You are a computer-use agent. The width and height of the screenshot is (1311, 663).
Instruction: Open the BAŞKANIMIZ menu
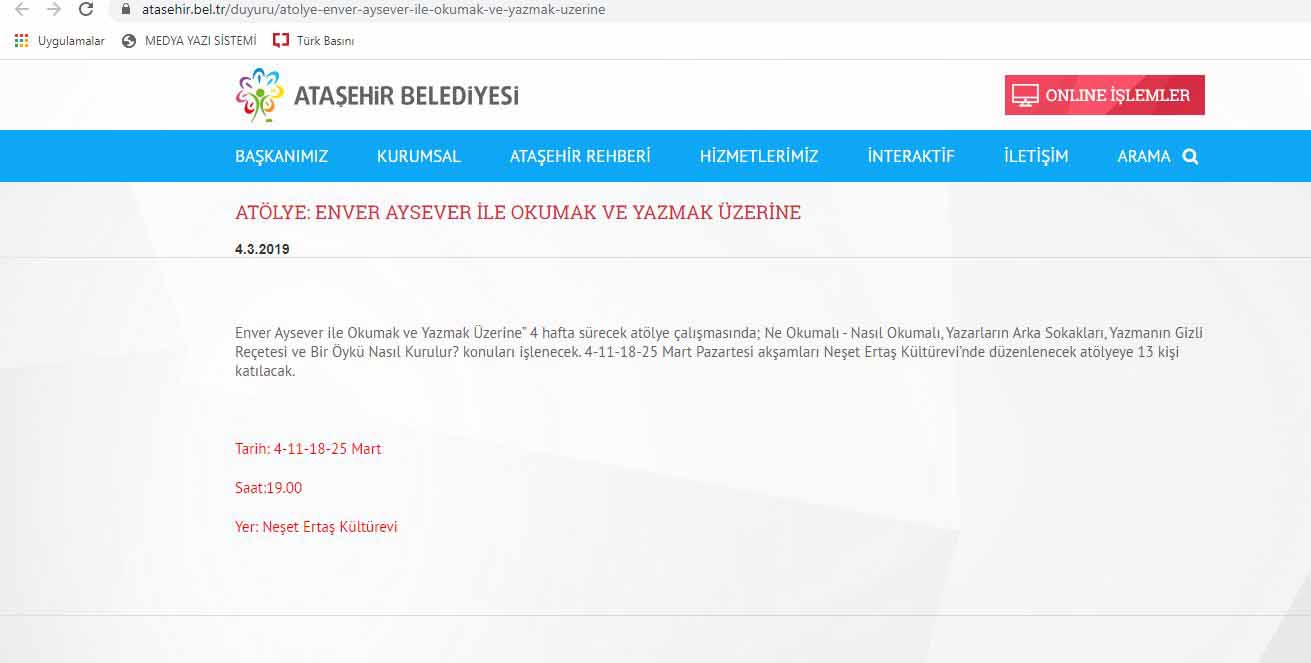pyautogui.click(x=281, y=156)
